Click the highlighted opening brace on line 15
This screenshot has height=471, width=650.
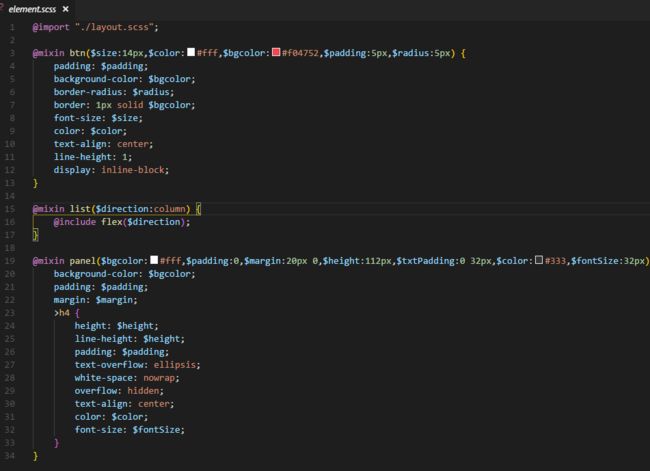[x=198, y=209]
